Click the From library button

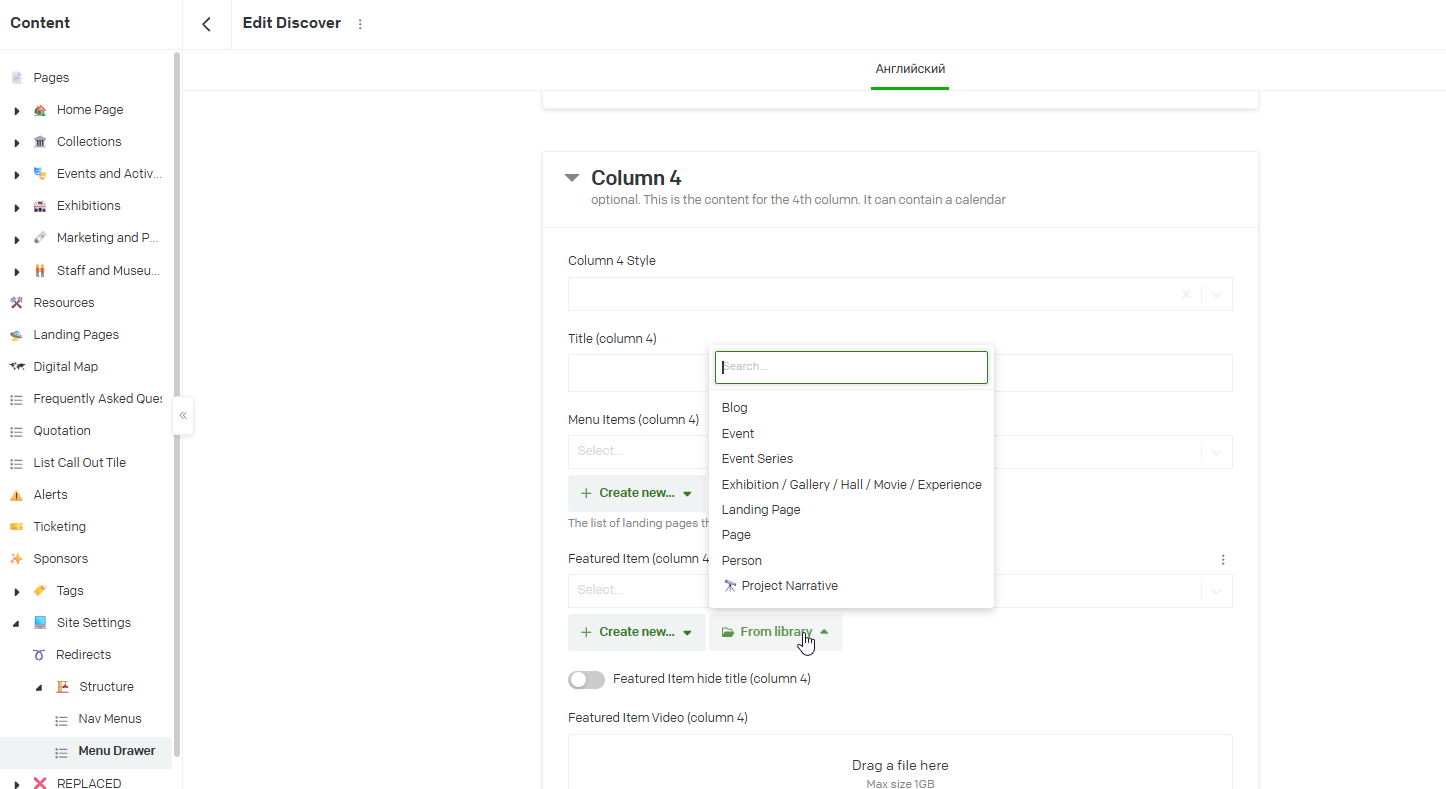click(775, 632)
